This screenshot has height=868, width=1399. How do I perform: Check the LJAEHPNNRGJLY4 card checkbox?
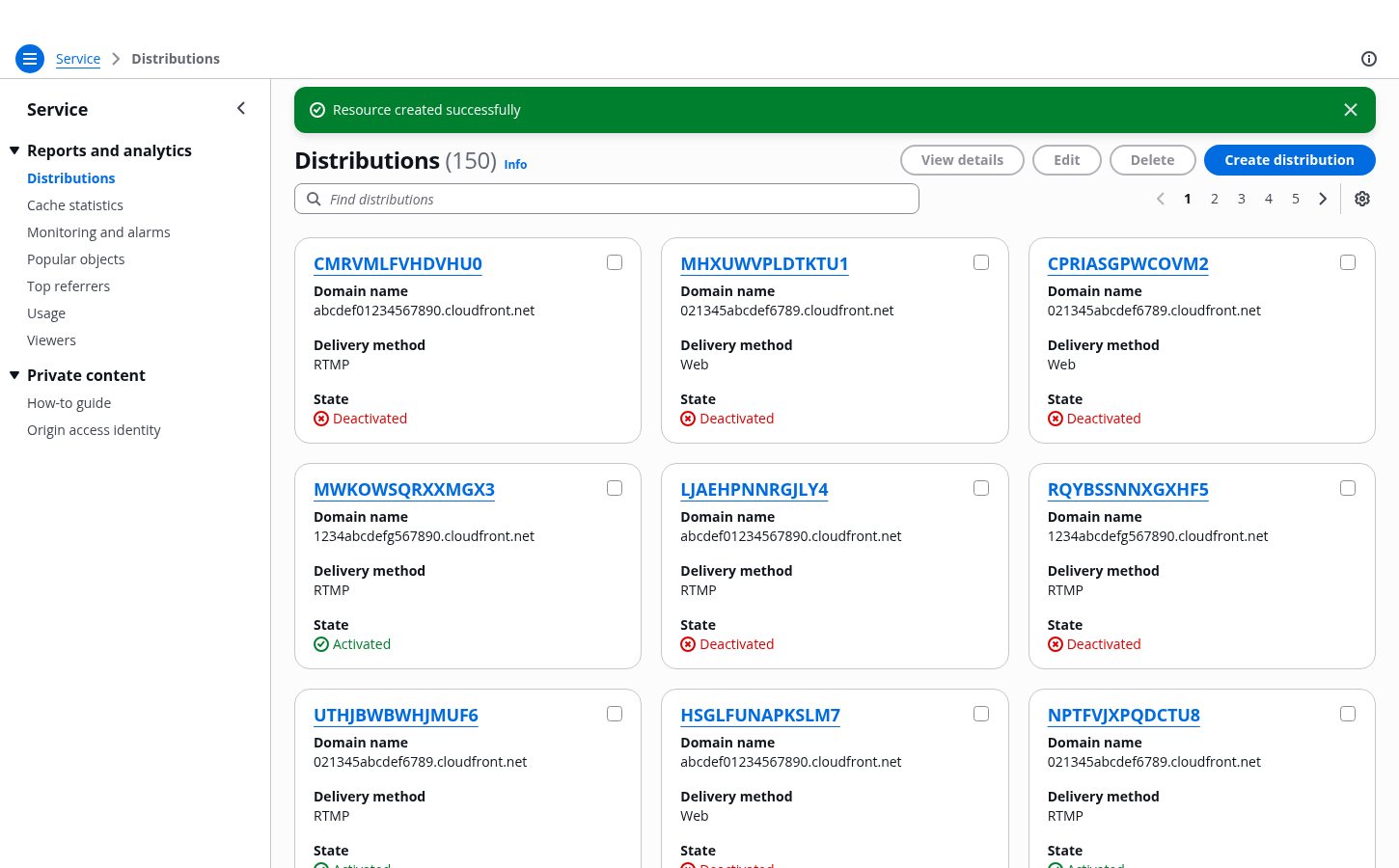[x=981, y=488]
